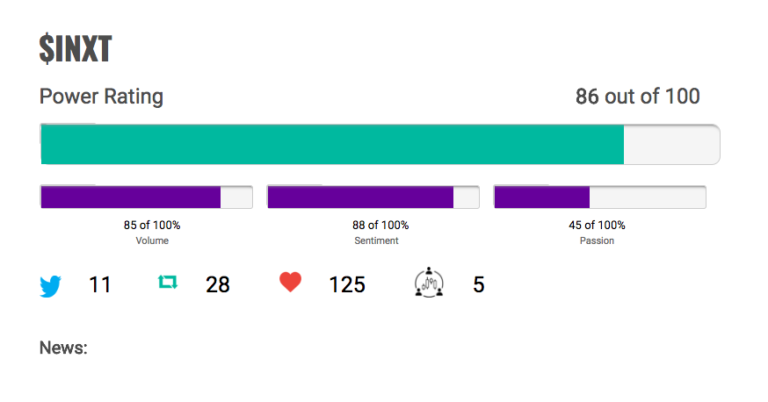Click the Sentiment caption text
Image resolution: width=768 pixels, height=402 pixels.
click(x=376, y=240)
